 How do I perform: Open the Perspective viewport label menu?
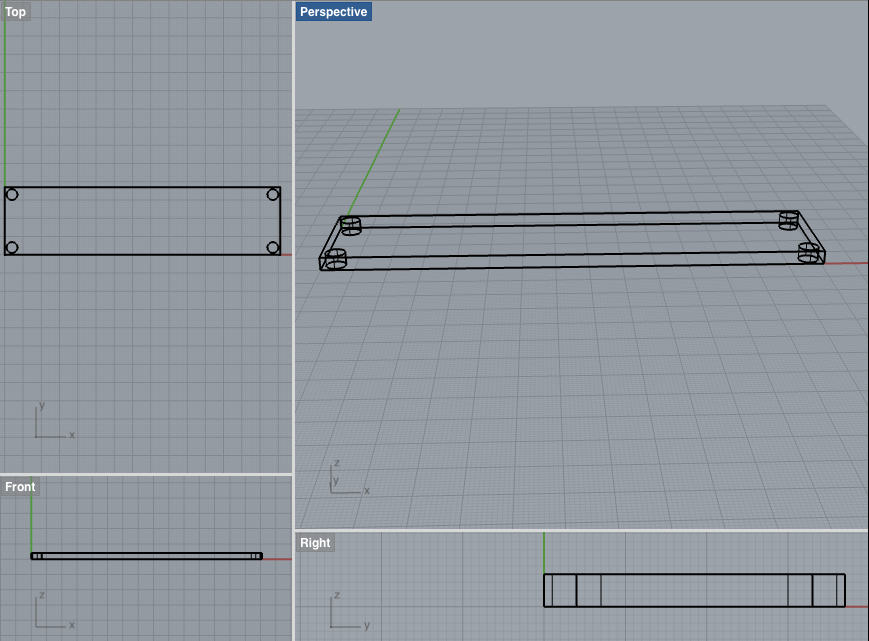pyautogui.click(x=334, y=12)
